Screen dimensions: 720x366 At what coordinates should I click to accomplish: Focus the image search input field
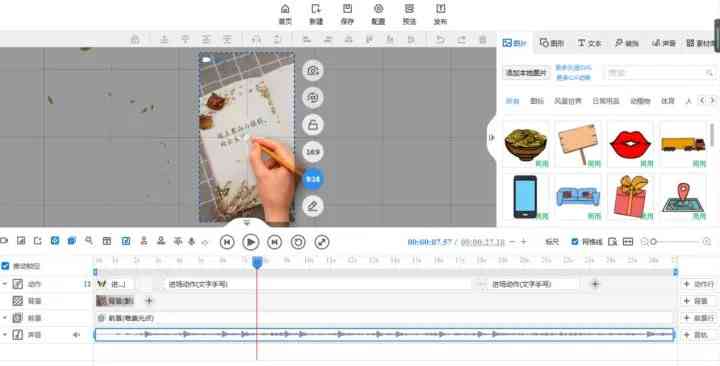coord(660,73)
